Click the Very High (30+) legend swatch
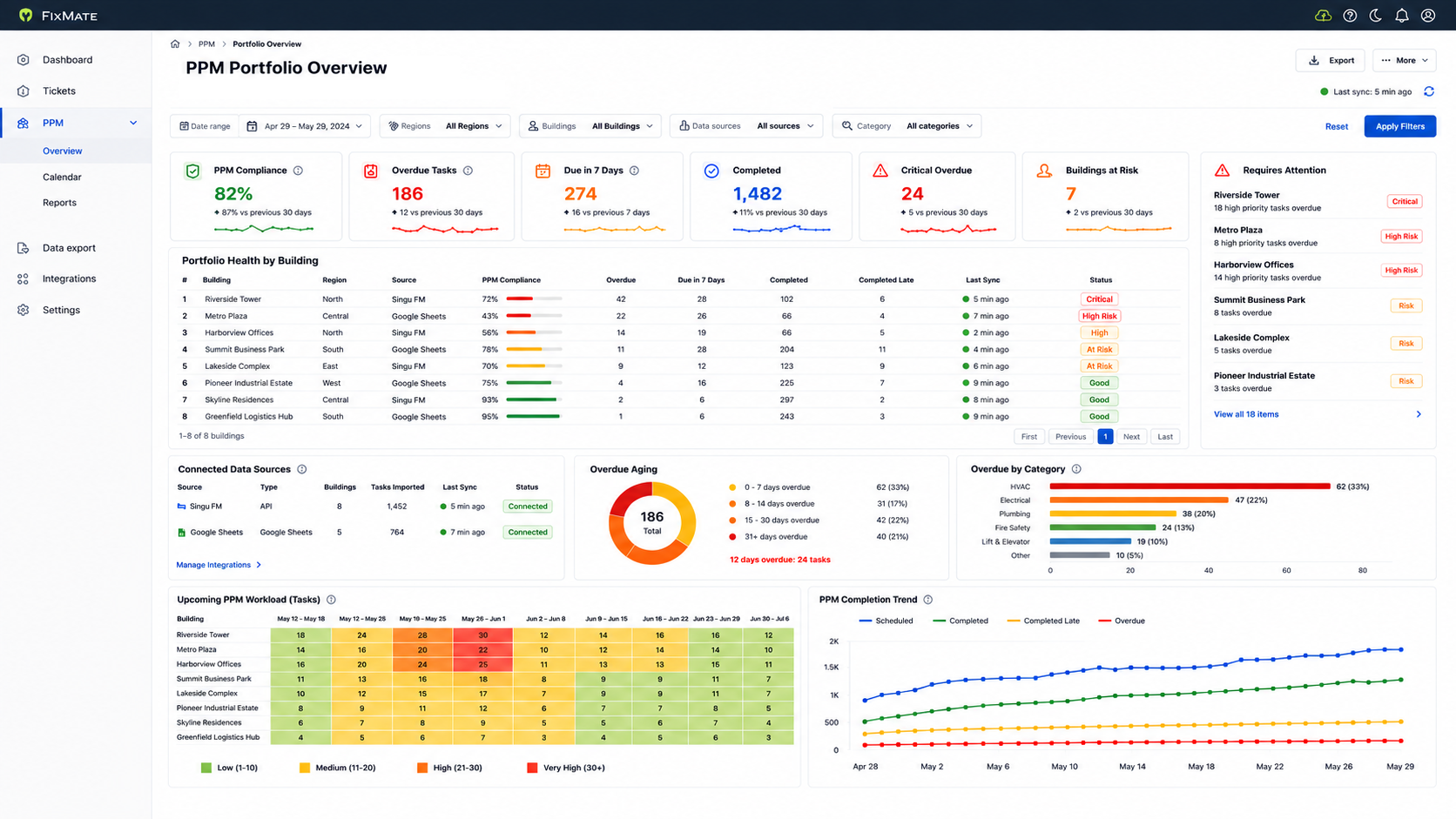Viewport: 1456px width, 819px height. coord(532,768)
